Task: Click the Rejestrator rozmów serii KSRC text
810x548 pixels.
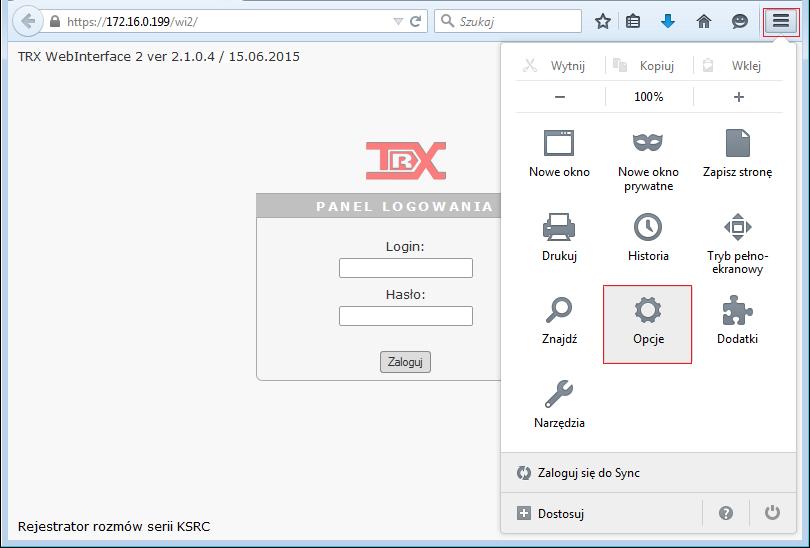Action: (x=114, y=526)
